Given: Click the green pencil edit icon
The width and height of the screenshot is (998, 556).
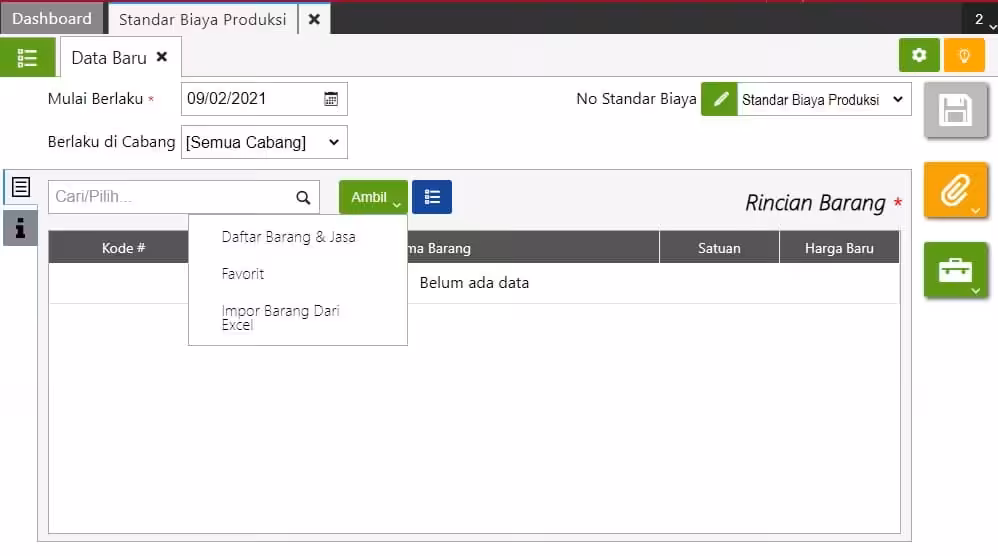Looking at the screenshot, I should point(719,99).
